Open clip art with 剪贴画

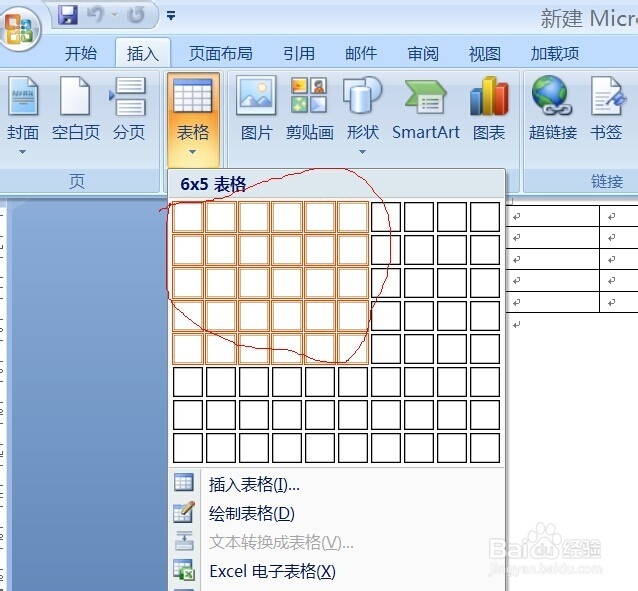[x=309, y=109]
